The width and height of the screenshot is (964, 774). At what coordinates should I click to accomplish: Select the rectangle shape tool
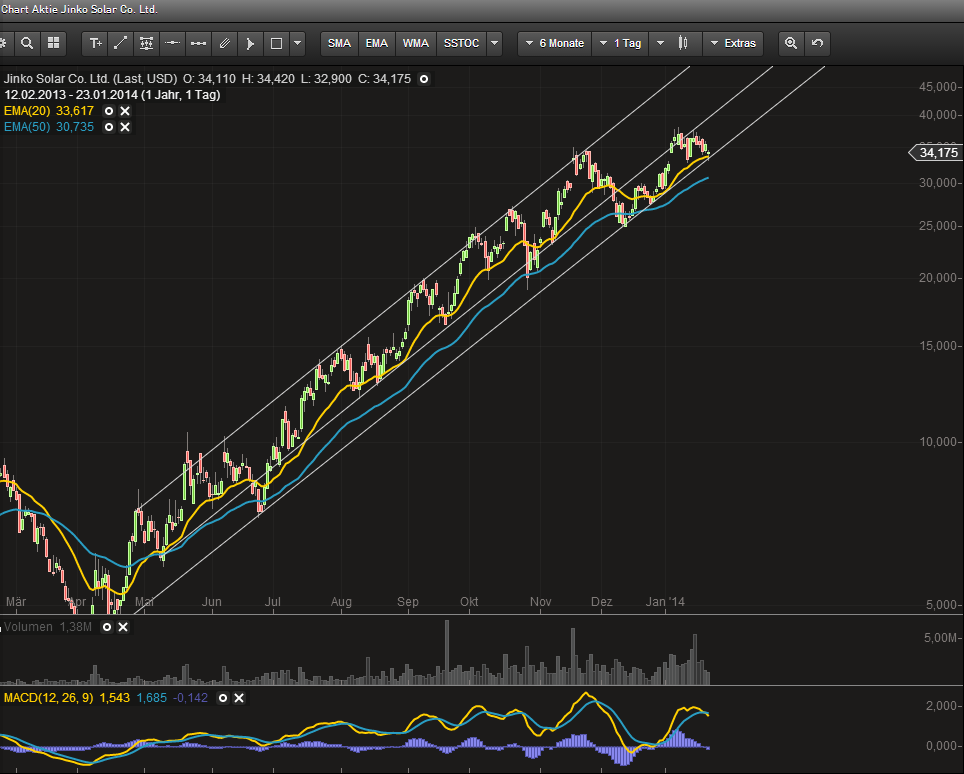tap(277, 43)
